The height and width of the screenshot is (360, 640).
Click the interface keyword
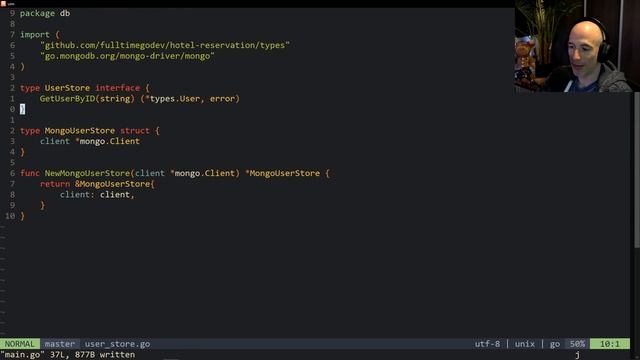point(118,88)
